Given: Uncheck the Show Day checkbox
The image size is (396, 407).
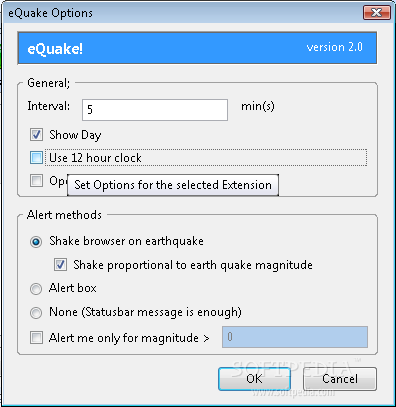Looking at the screenshot, I should [x=36, y=135].
